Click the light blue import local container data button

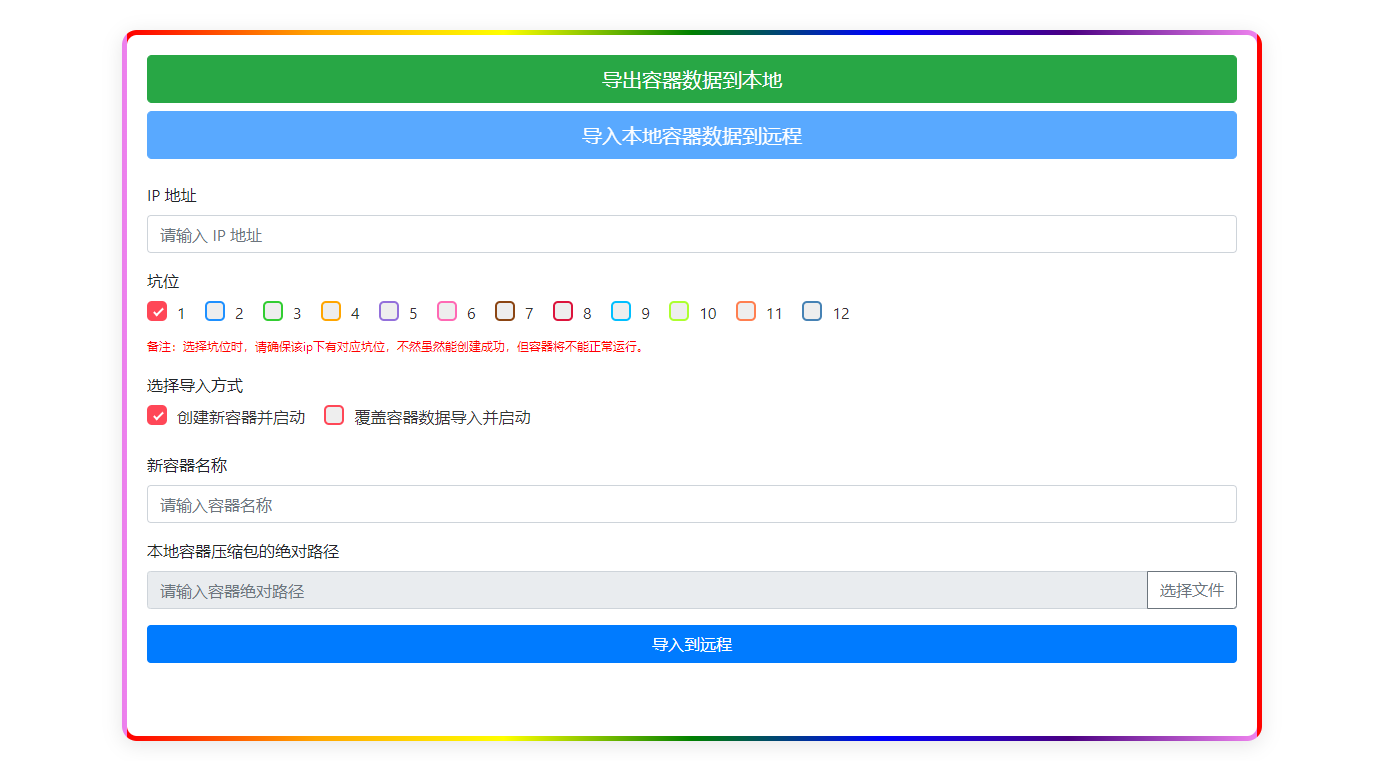pos(691,135)
